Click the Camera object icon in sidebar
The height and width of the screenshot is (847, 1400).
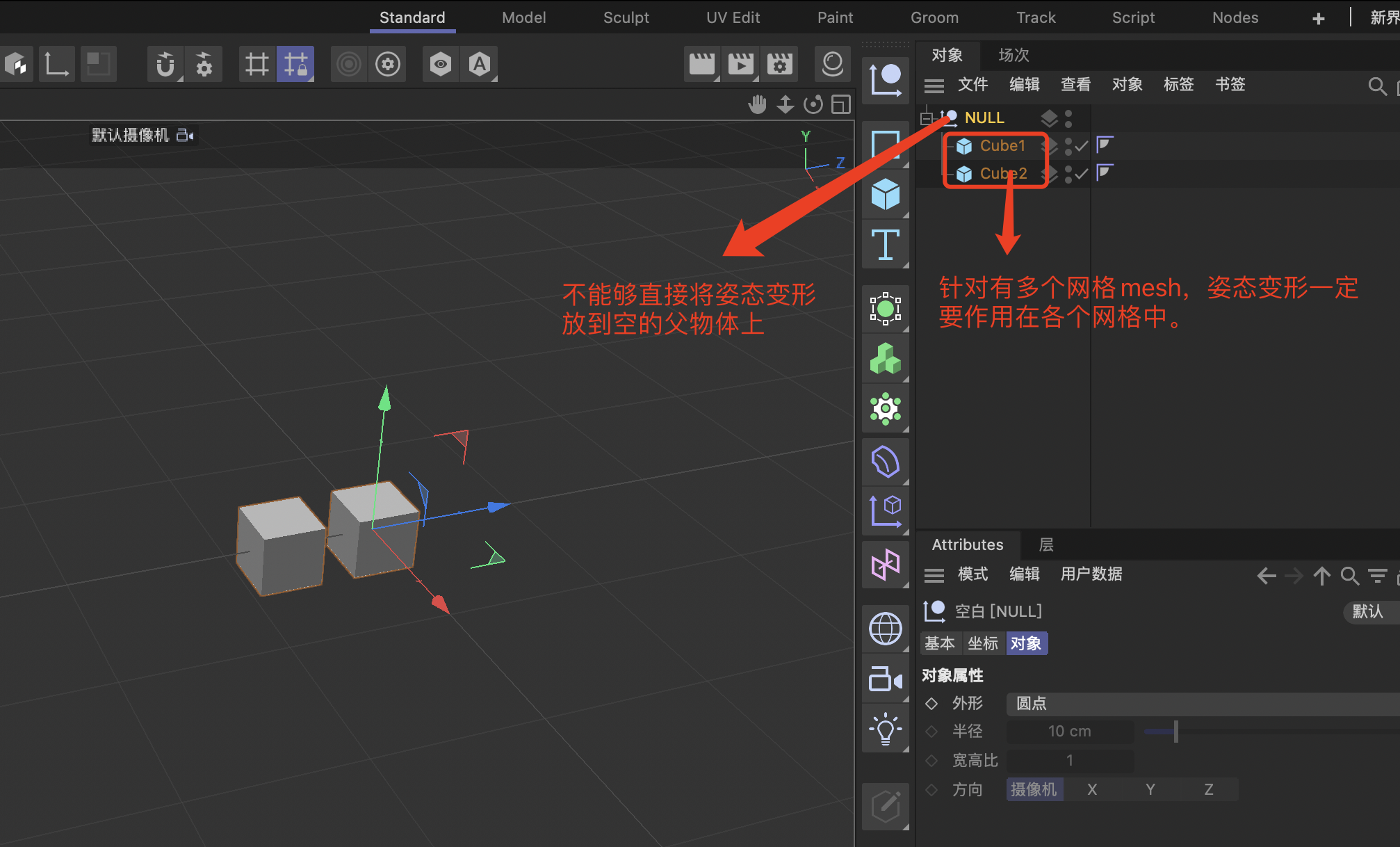885,679
